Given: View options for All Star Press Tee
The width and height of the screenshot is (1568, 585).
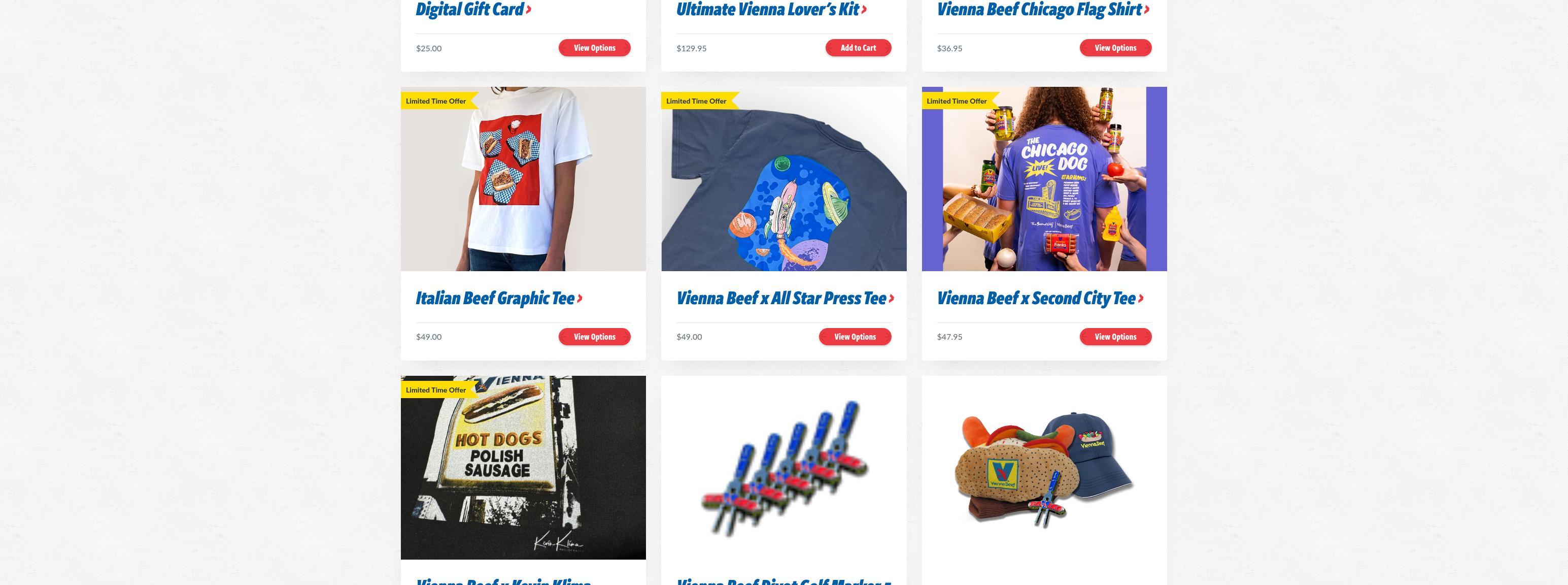Looking at the screenshot, I should point(855,337).
